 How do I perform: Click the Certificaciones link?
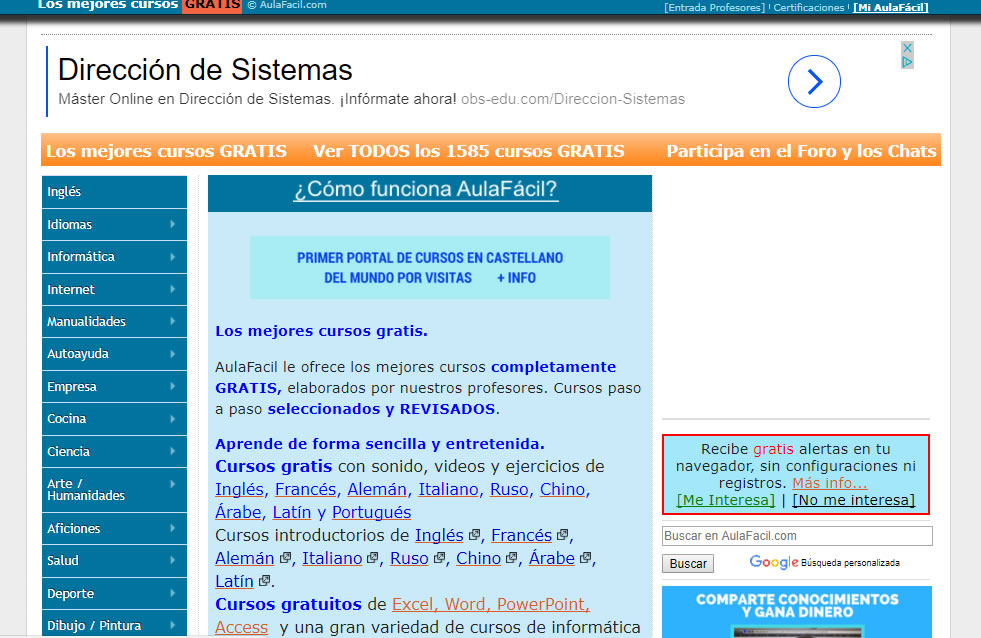click(809, 8)
